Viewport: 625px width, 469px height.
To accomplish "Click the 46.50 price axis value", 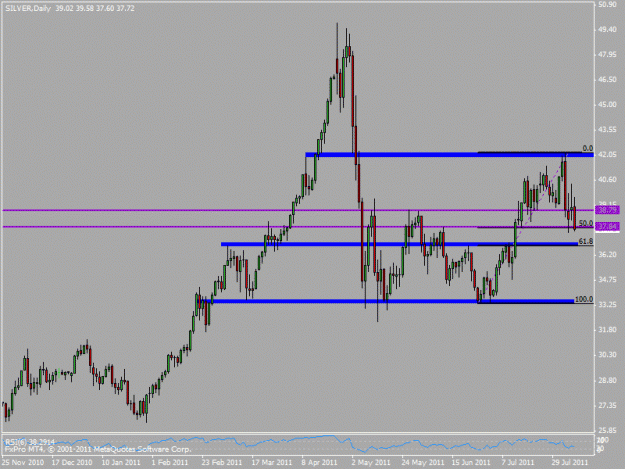I will tap(607, 80).
